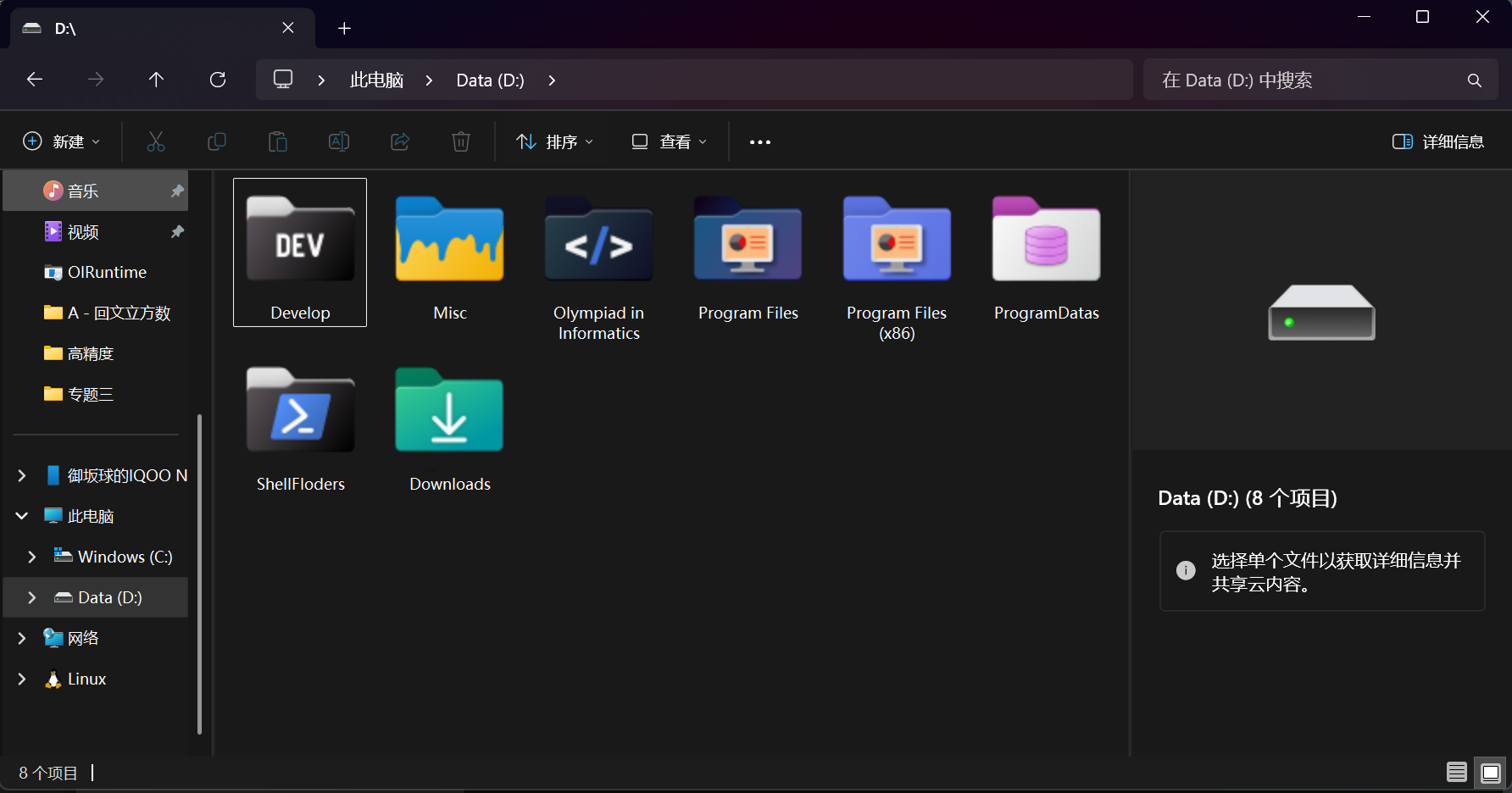Click the Copy icon in toolbar
1512x793 pixels.
(x=217, y=141)
